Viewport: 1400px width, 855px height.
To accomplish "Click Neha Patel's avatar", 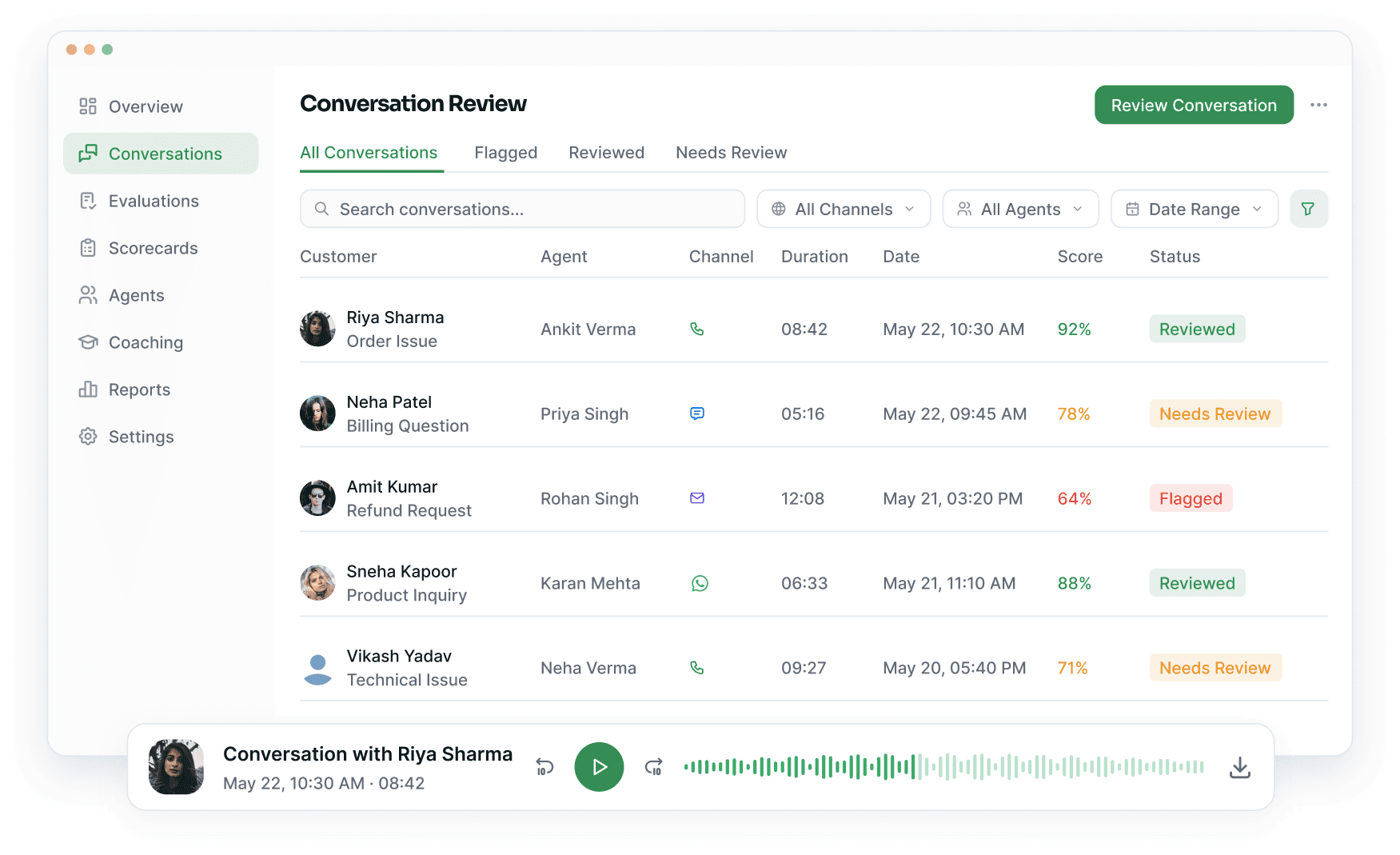I will pyautogui.click(x=317, y=414).
